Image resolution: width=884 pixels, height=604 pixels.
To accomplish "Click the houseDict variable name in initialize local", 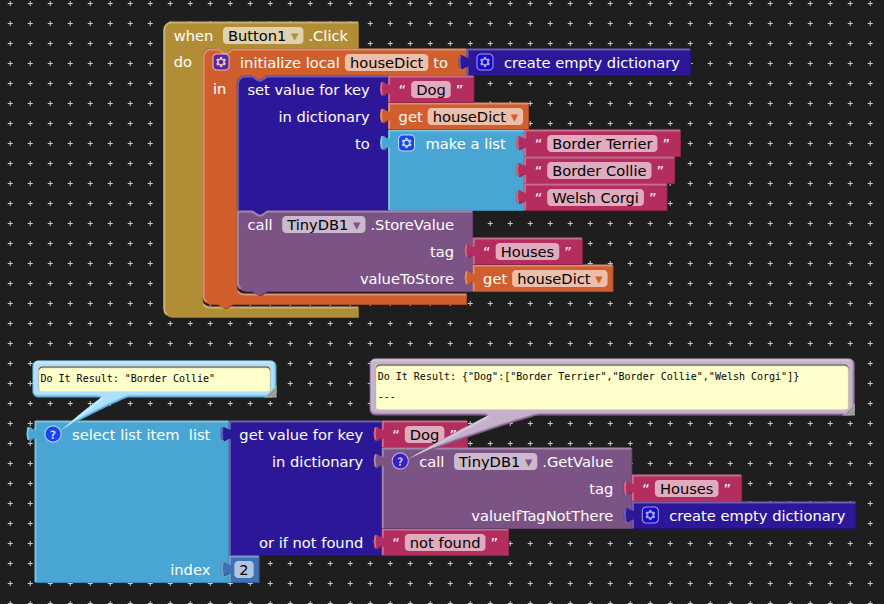I will (x=386, y=63).
